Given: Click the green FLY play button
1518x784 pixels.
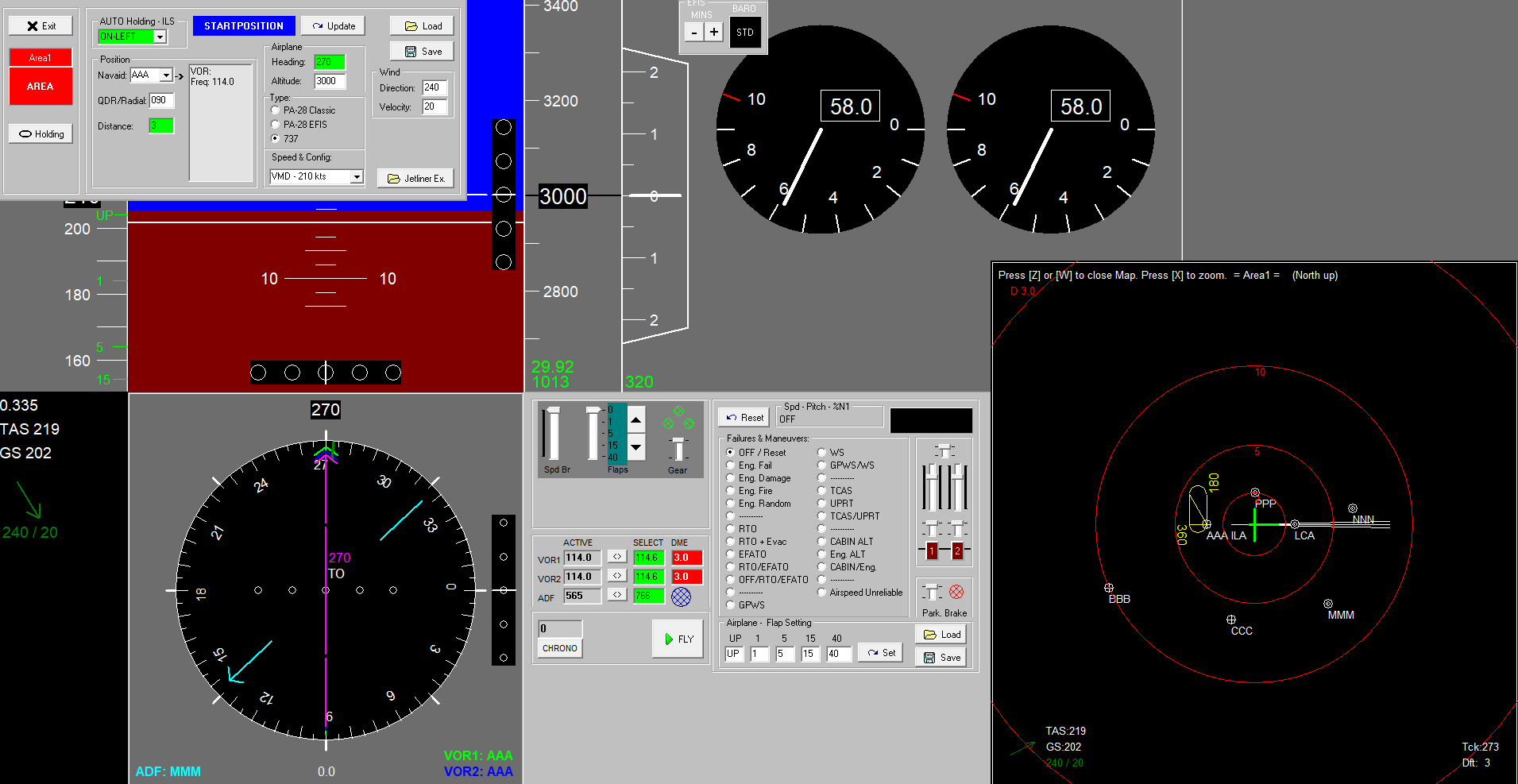Looking at the screenshot, I should 678,639.
